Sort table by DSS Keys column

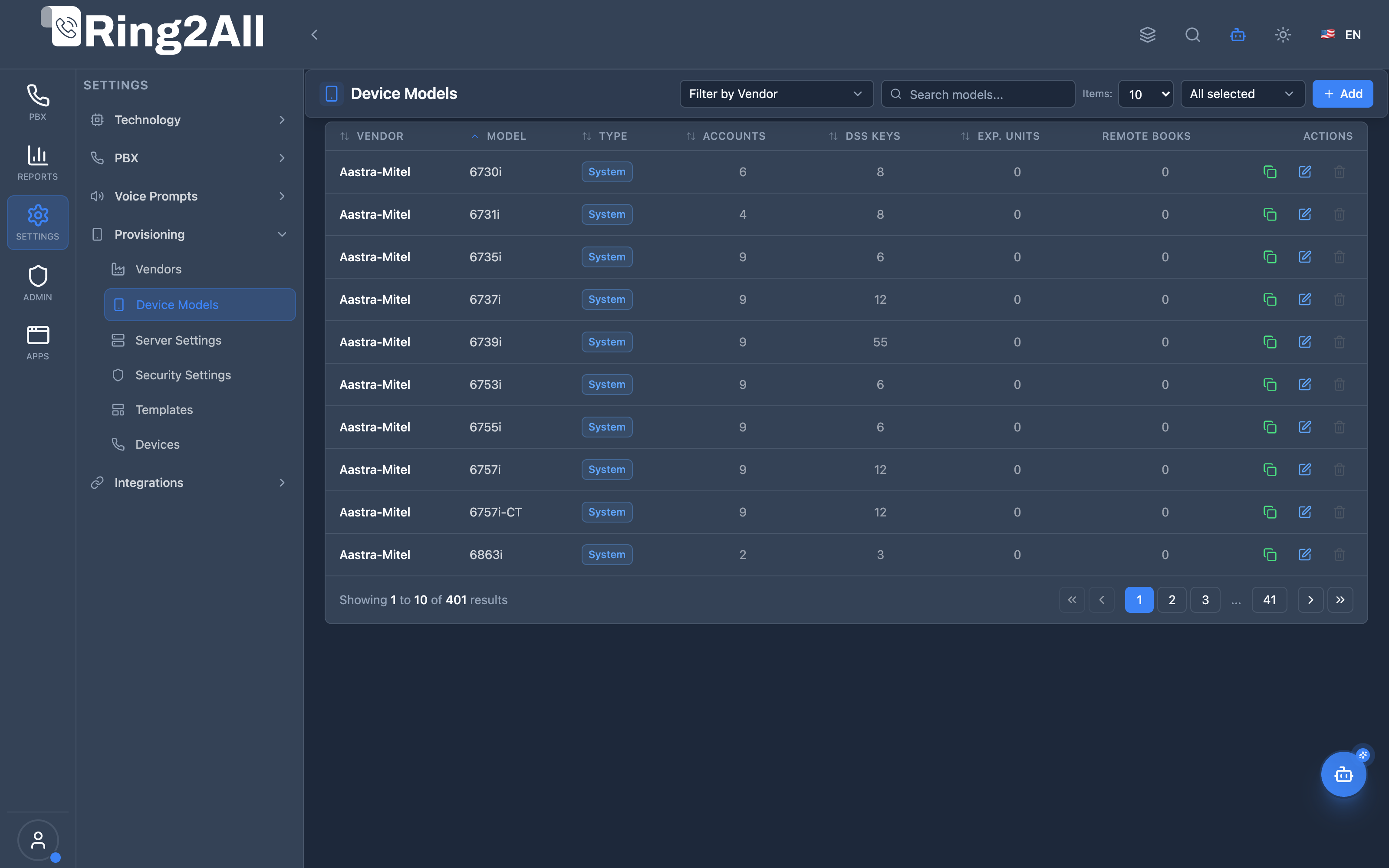click(864, 136)
